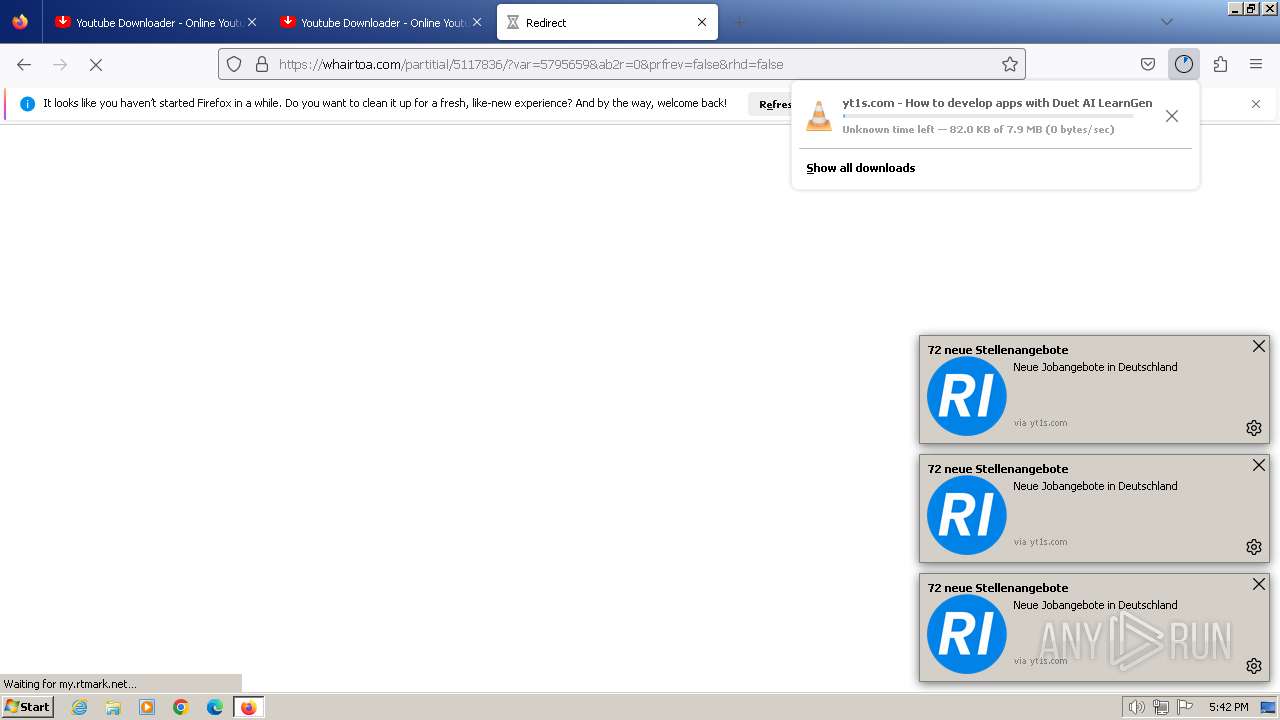This screenshot has width=1280, height=720.
Task: Click the download progress bar
Action: coord(988,116)
